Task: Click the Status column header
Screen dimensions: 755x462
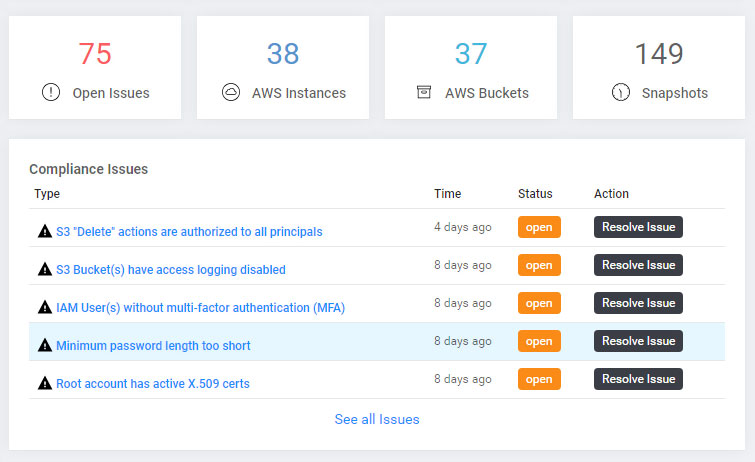Action: pyautogui.click(x=535, y=194)
